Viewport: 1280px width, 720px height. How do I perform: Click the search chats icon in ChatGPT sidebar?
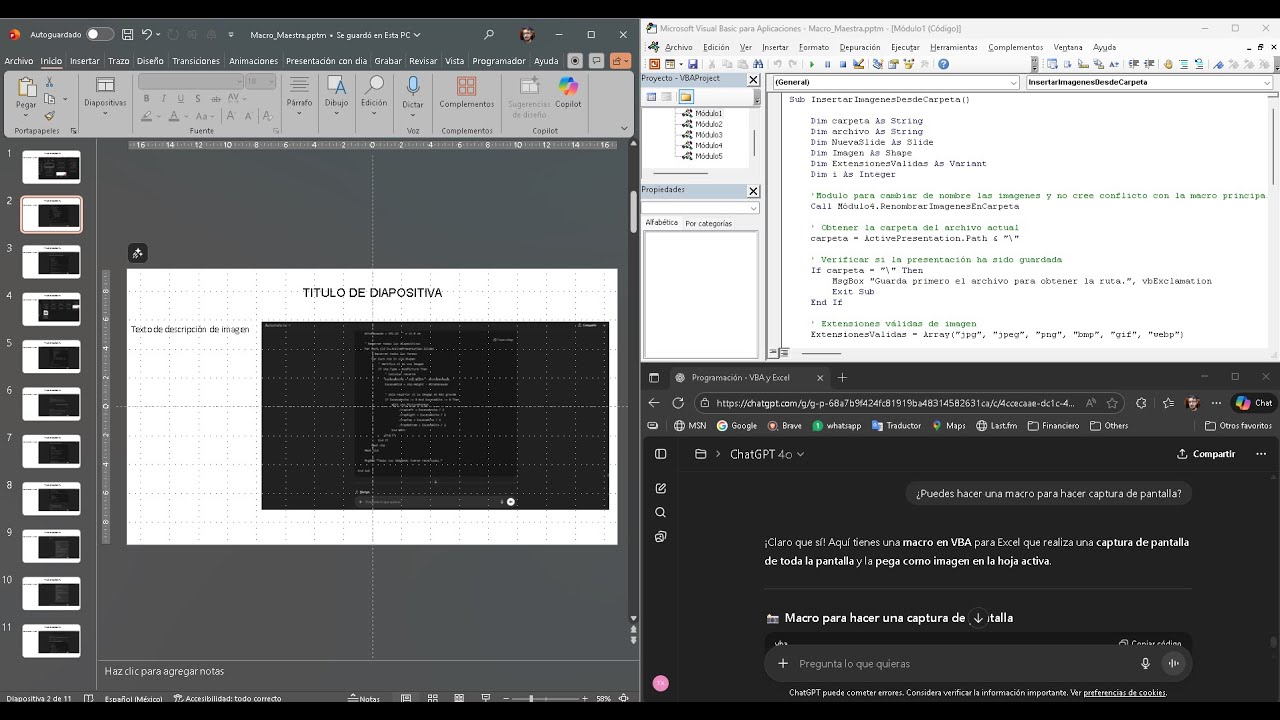(x=660, y=512)
